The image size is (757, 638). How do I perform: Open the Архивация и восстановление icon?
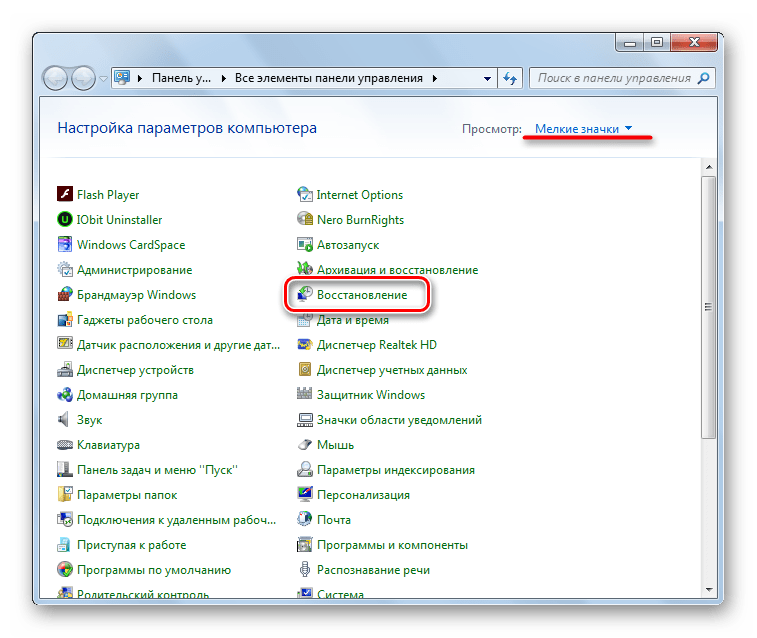[305, 268]
